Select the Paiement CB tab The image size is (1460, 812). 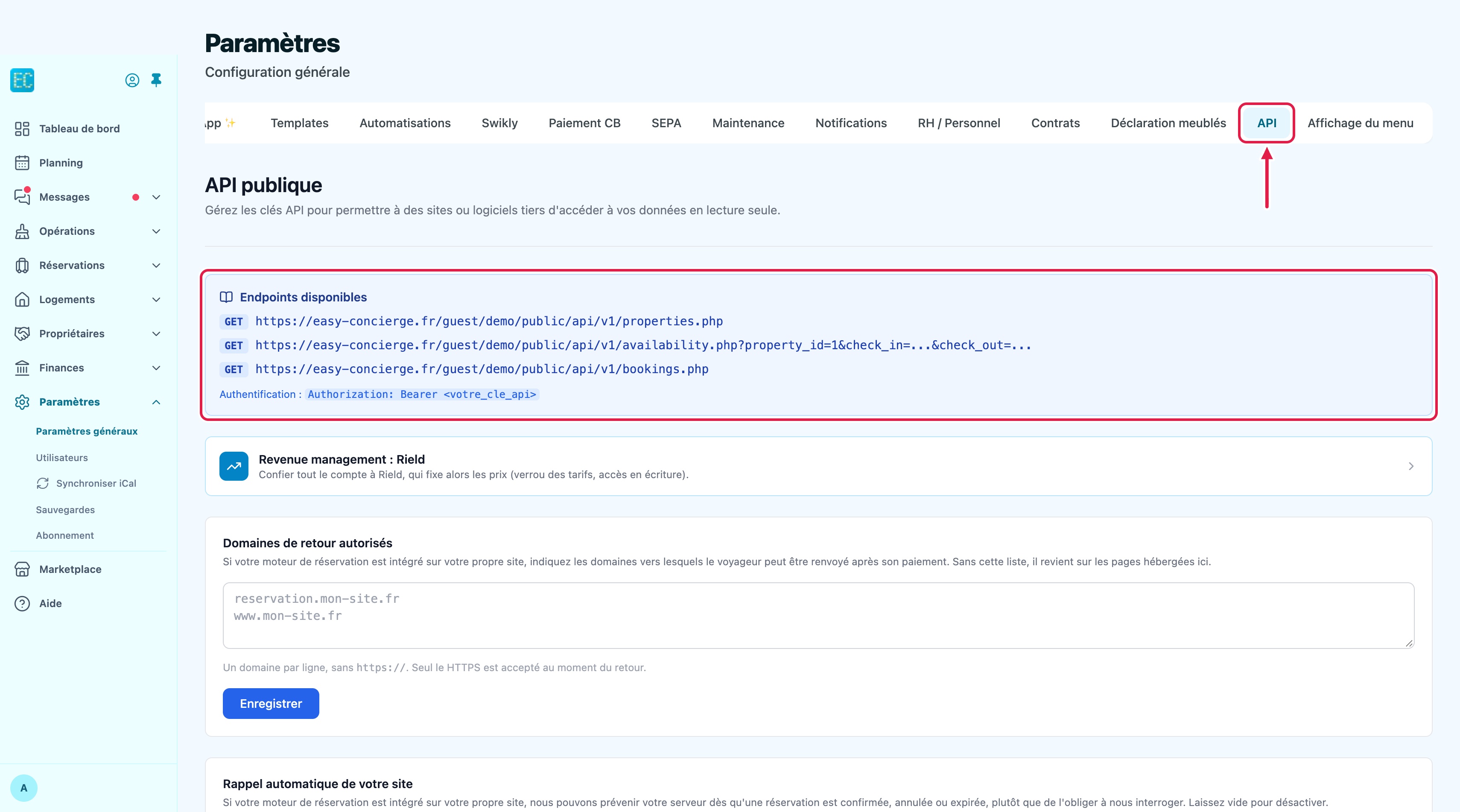click(584, 123)
